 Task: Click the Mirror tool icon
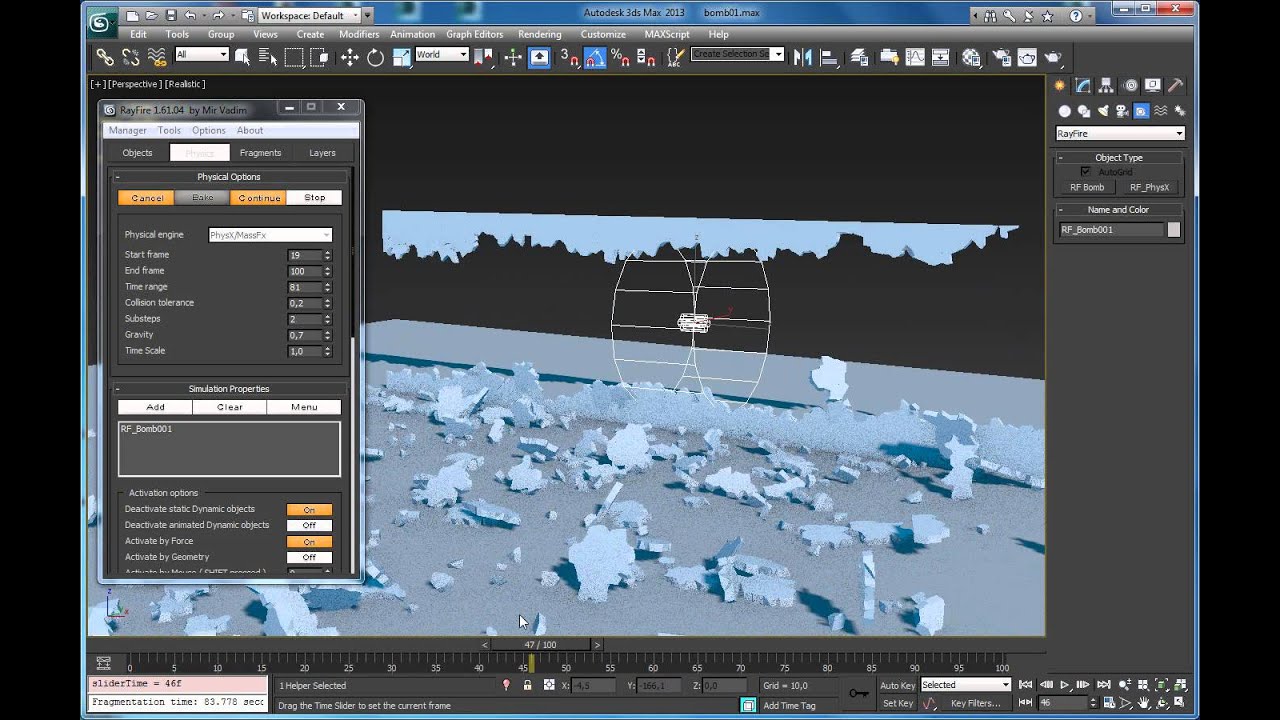coord(802,57)
